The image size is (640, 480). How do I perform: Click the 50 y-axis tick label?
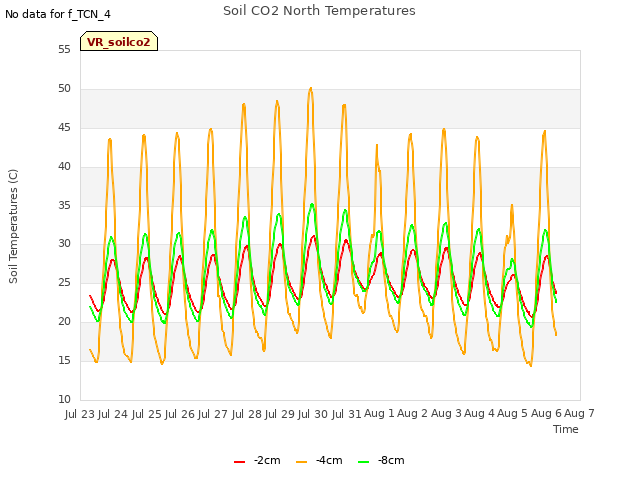64,89
